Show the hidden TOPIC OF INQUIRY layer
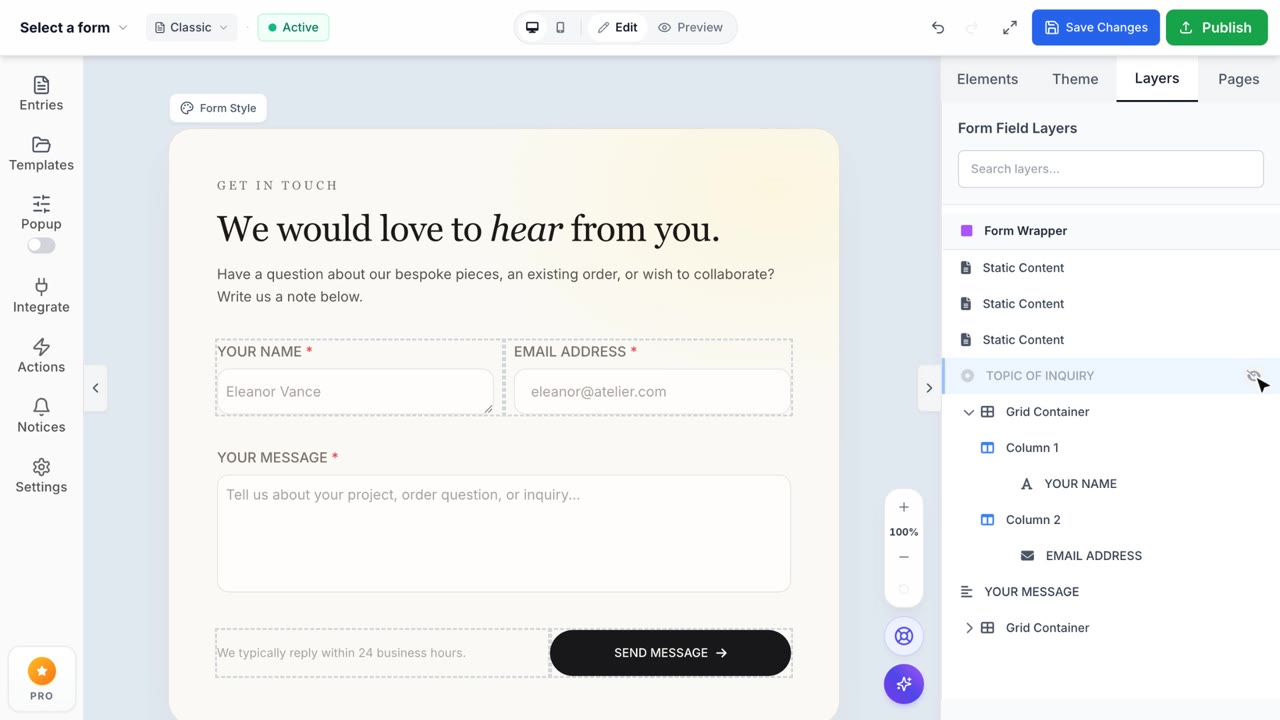The image size is (1280, 720). point(1254,376)
